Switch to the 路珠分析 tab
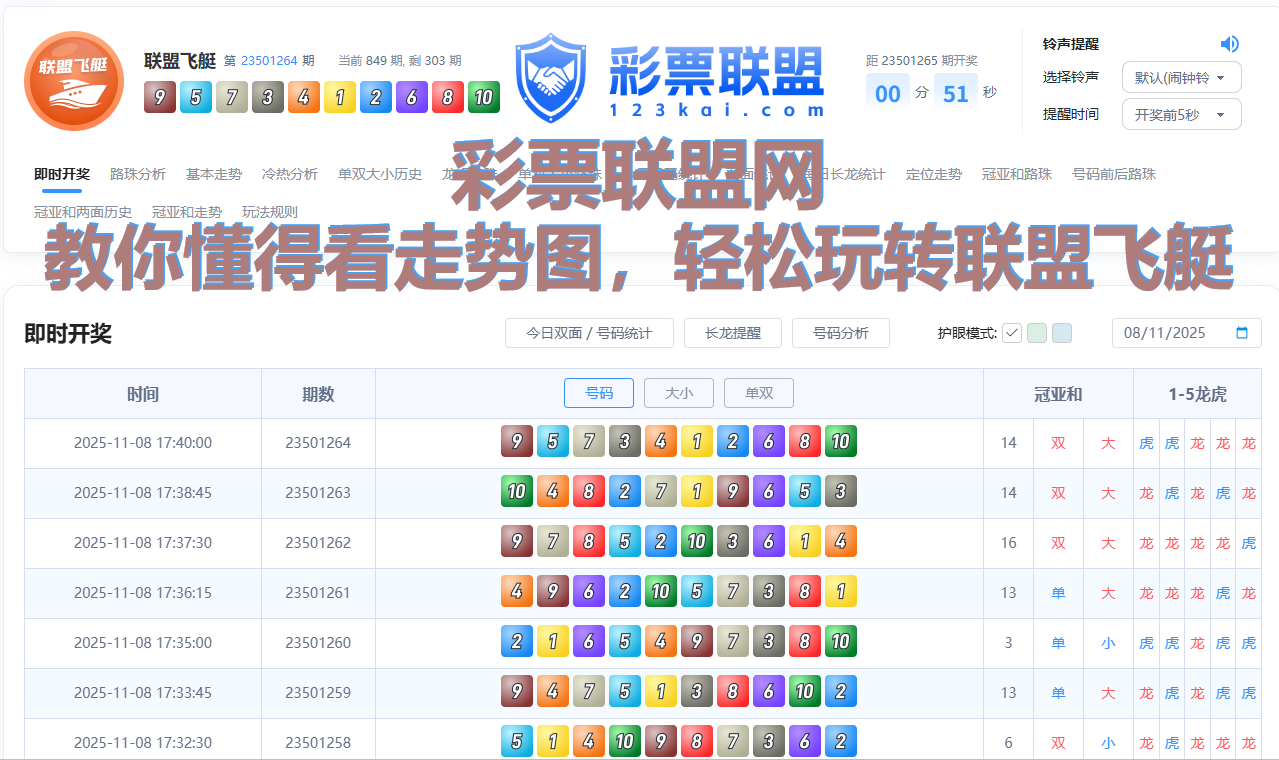Viewport: 1279px width, 760px height. tap(138, 174)
